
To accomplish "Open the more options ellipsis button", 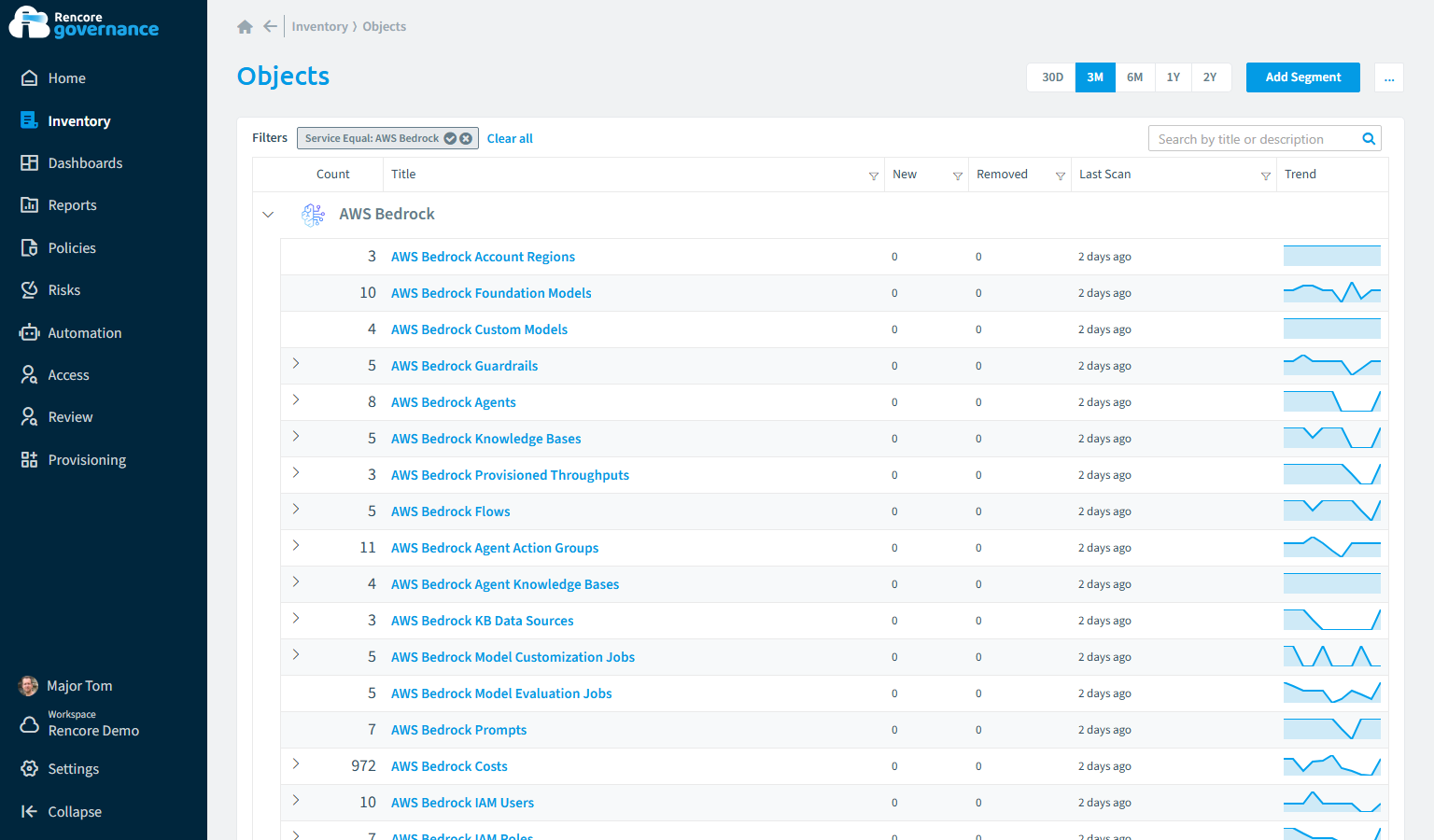I will click(1389, 77).
